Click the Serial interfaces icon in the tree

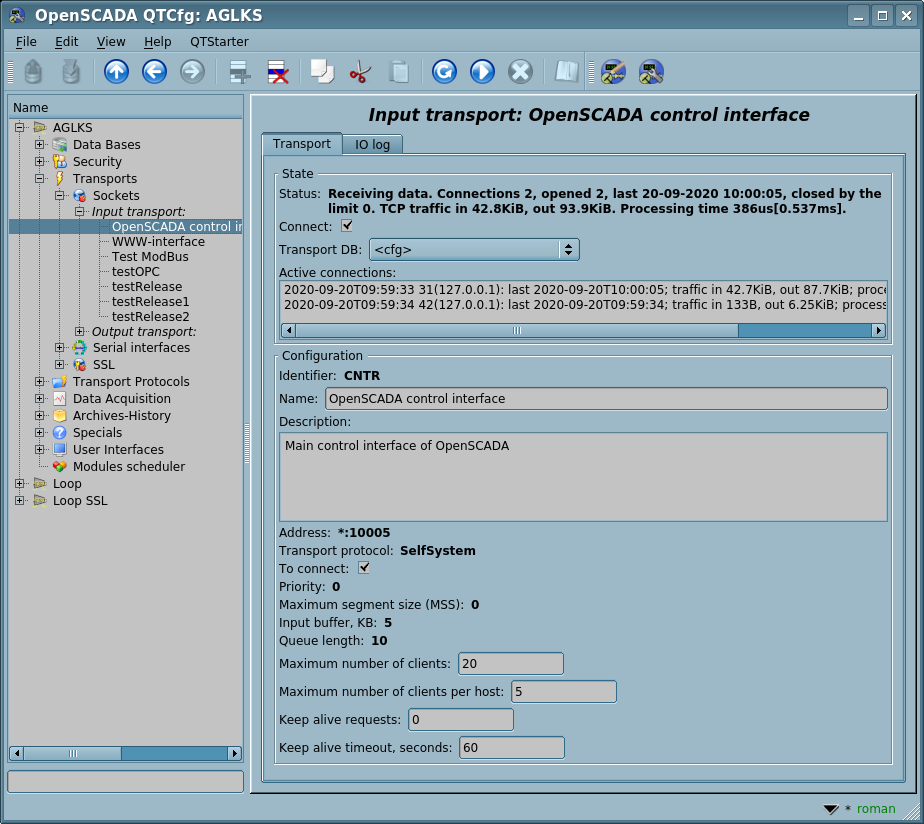(80, 348)
